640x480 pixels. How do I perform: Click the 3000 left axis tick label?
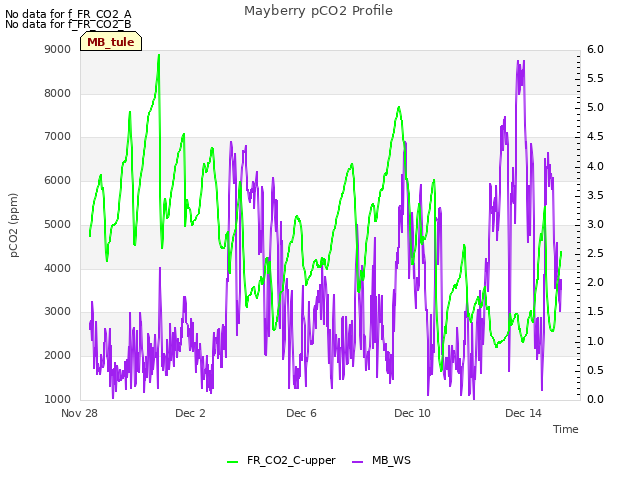[x=58, y=312]
